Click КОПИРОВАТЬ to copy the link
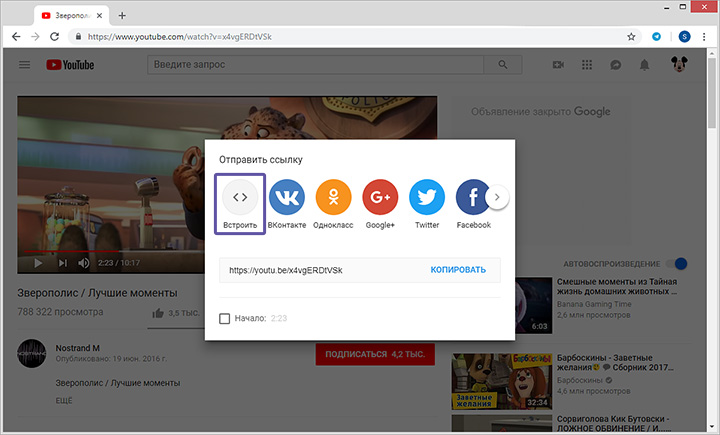 tap(458, 270)
